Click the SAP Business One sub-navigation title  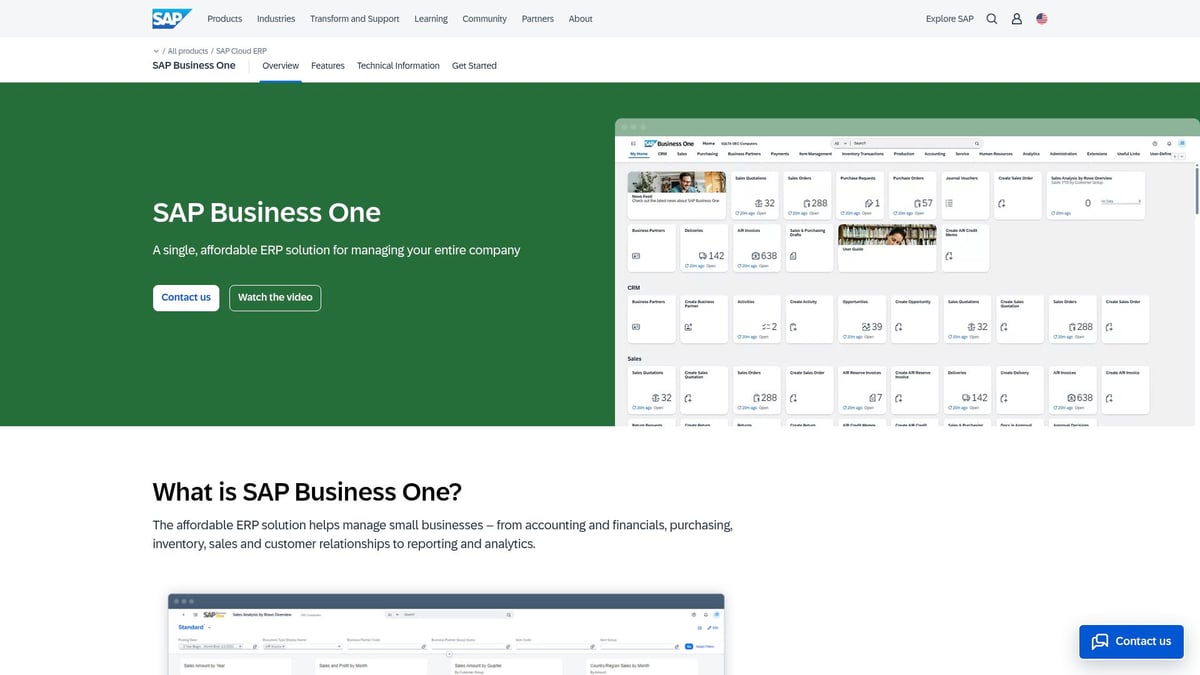coord(194,65)
